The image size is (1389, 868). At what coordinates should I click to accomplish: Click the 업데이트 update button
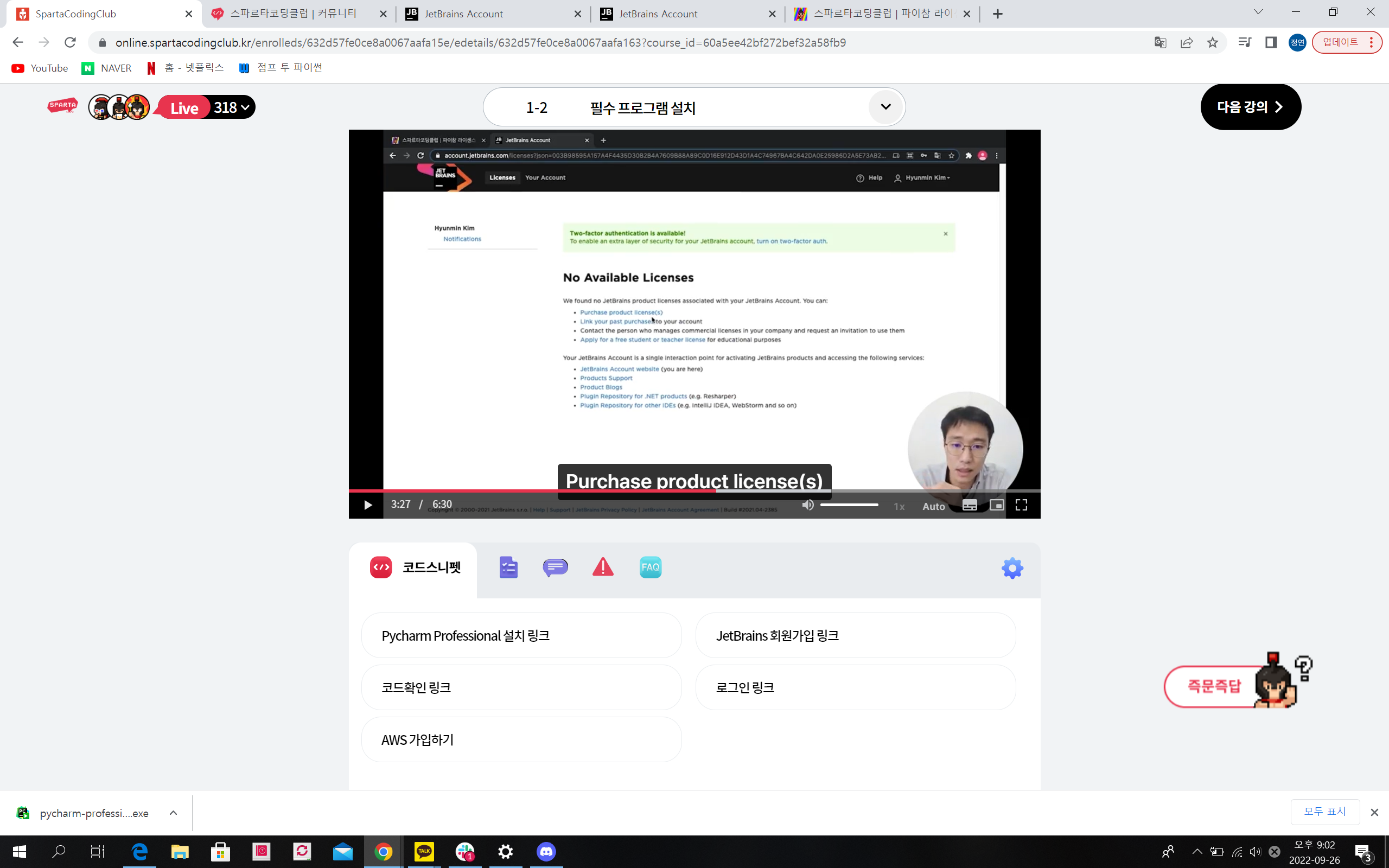click(x=1346, y=42)
